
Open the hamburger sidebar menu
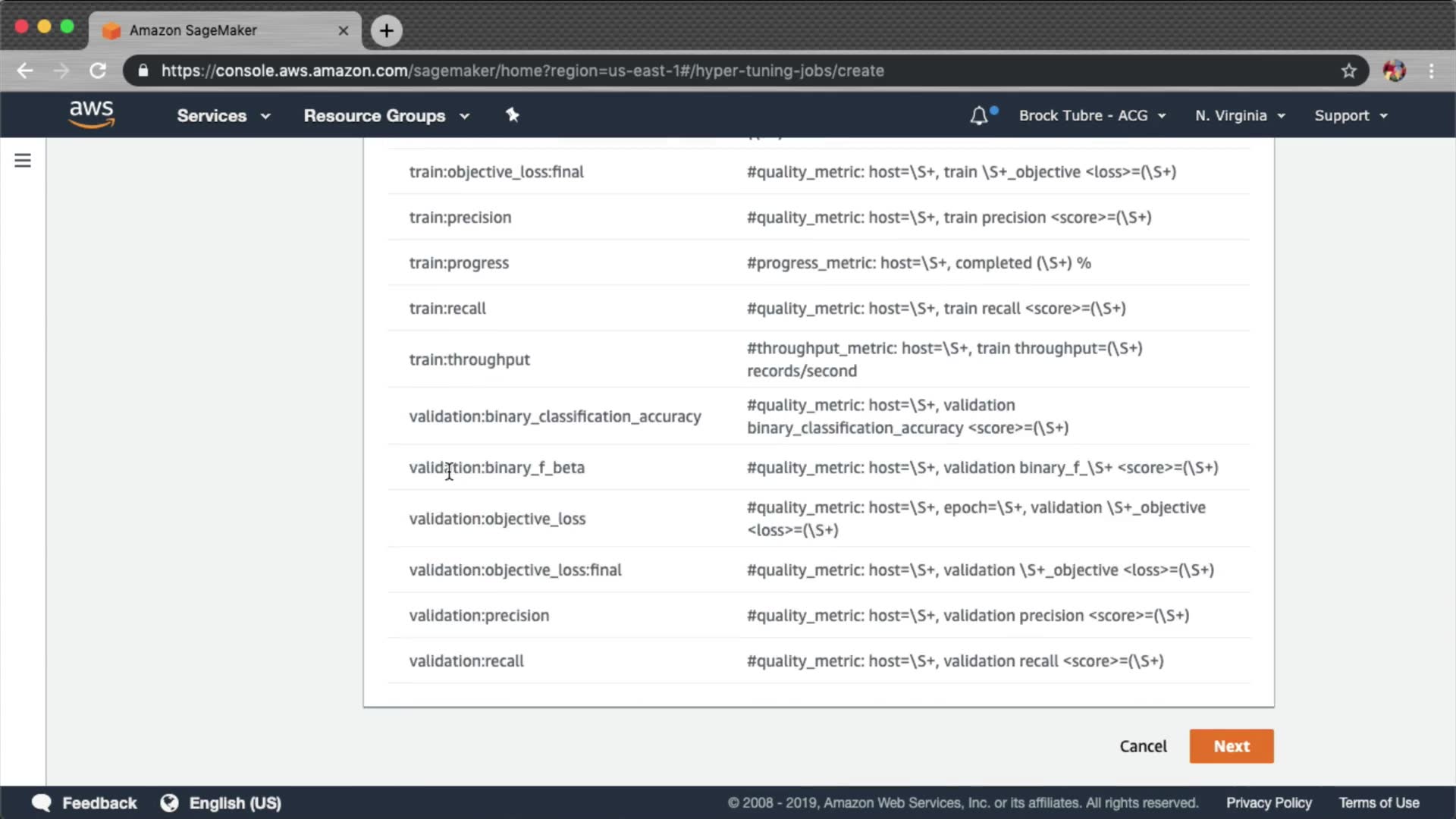(23, 161)
